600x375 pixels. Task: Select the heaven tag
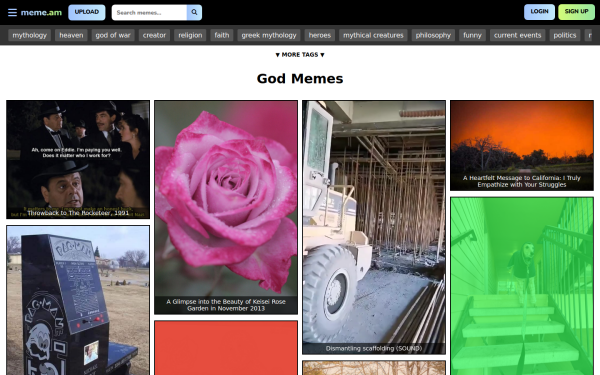click(x=71, y=35)
